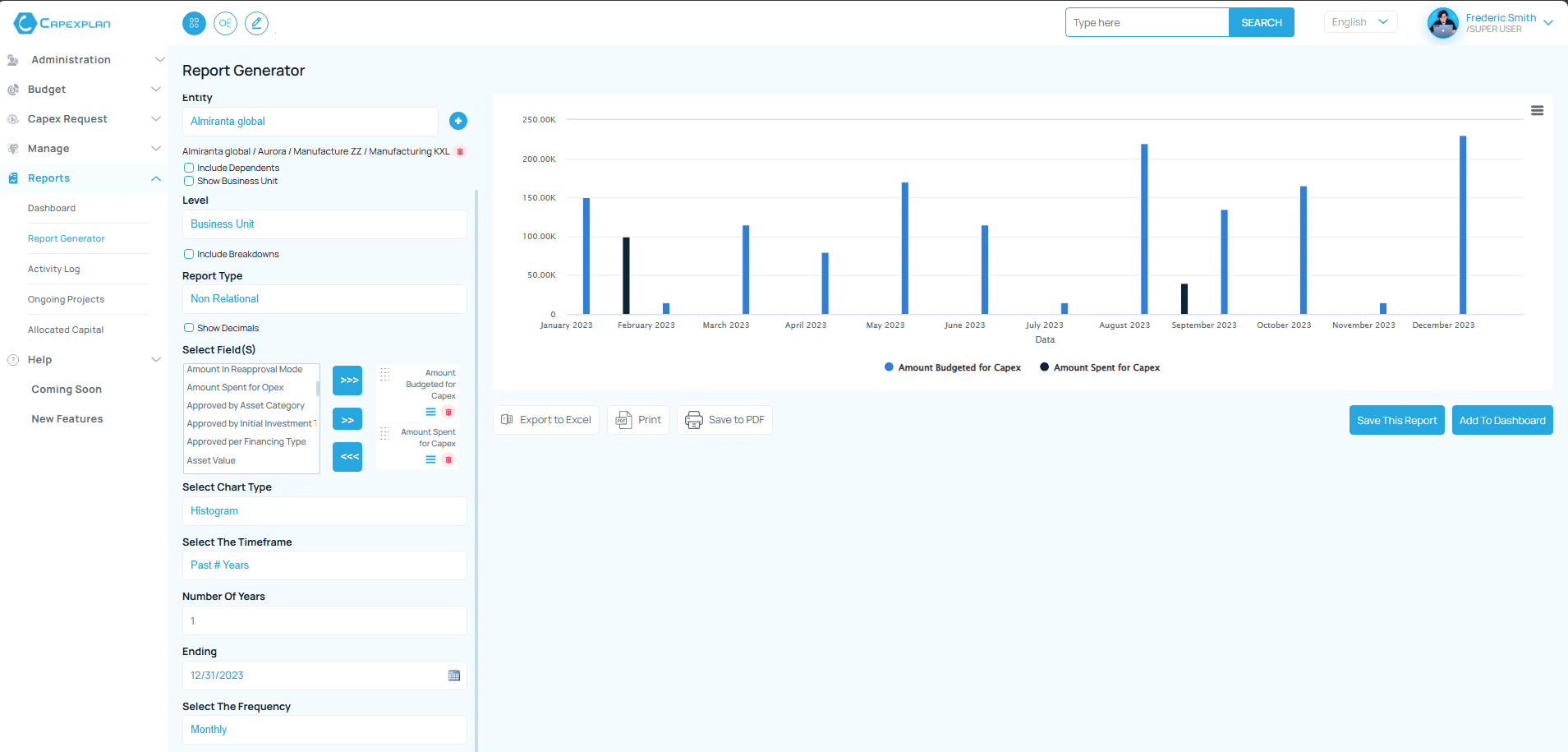Open the Select Chart Type Histogram dropdown
This screenshot has height=752, width=1568.
tap(324, 511)
